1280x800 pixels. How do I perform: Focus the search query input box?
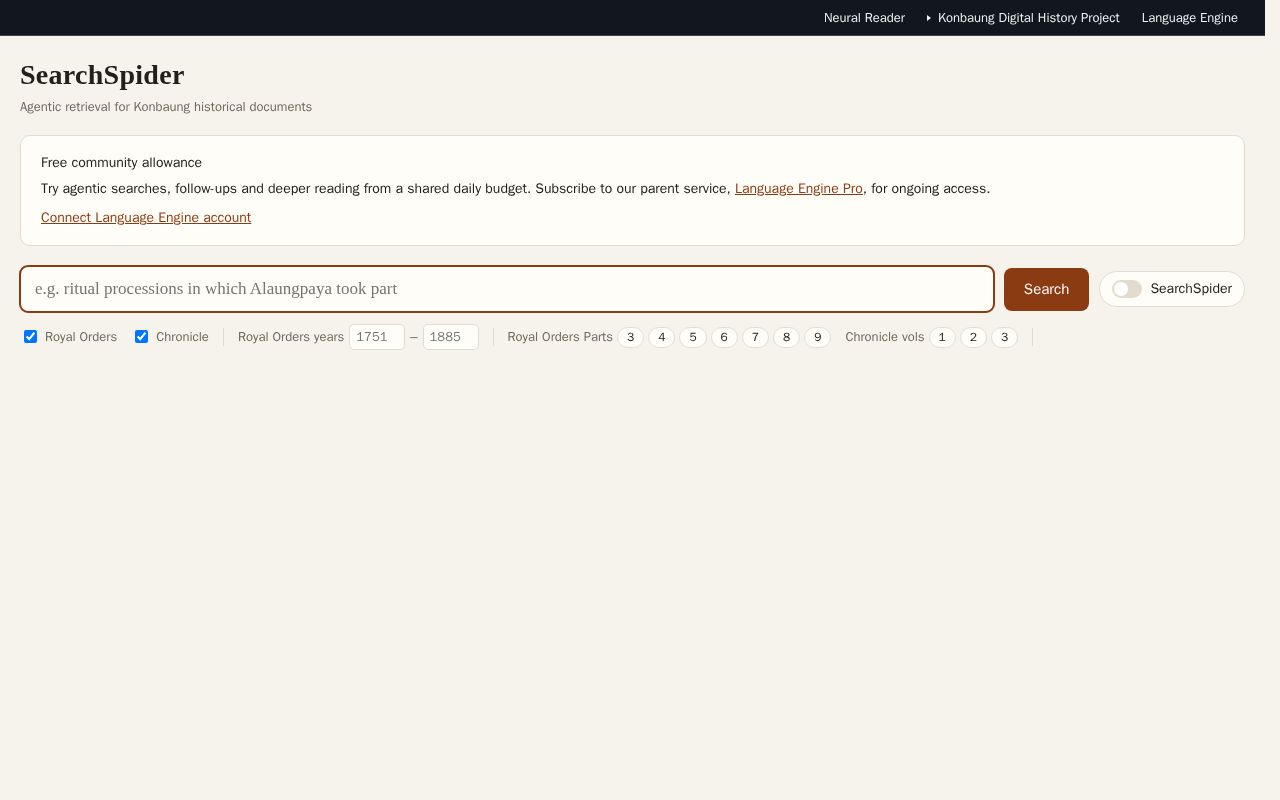pos(507,289)
